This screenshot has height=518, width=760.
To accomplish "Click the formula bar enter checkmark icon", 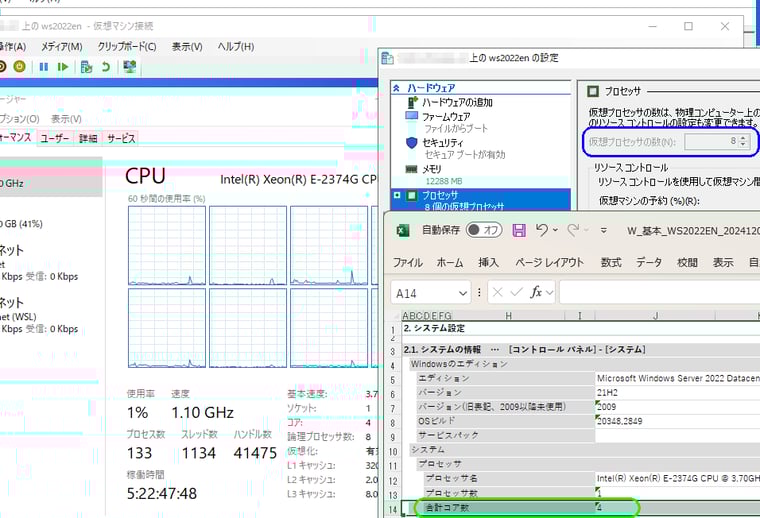I will (x=517, y=292).
